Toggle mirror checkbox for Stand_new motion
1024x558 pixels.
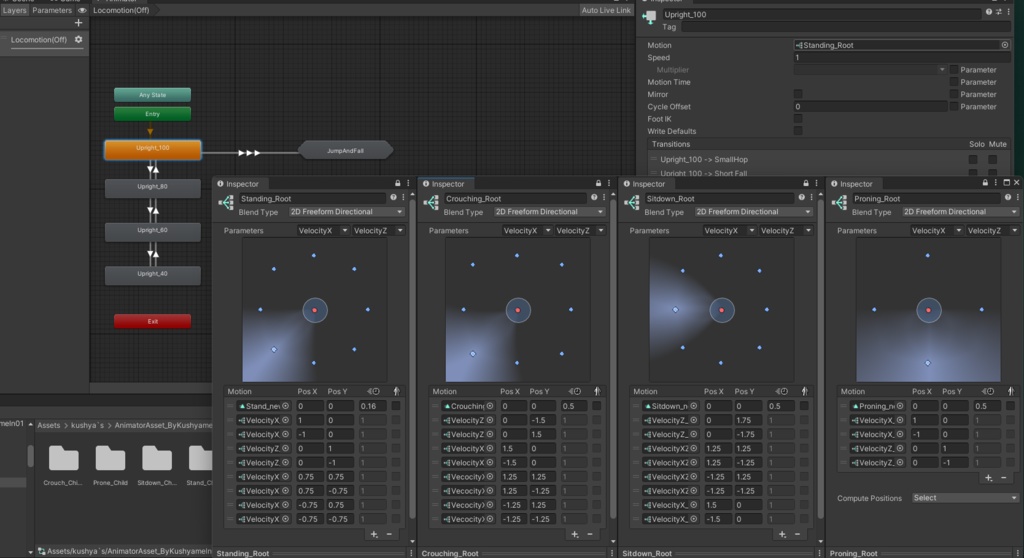click(396, 406)
